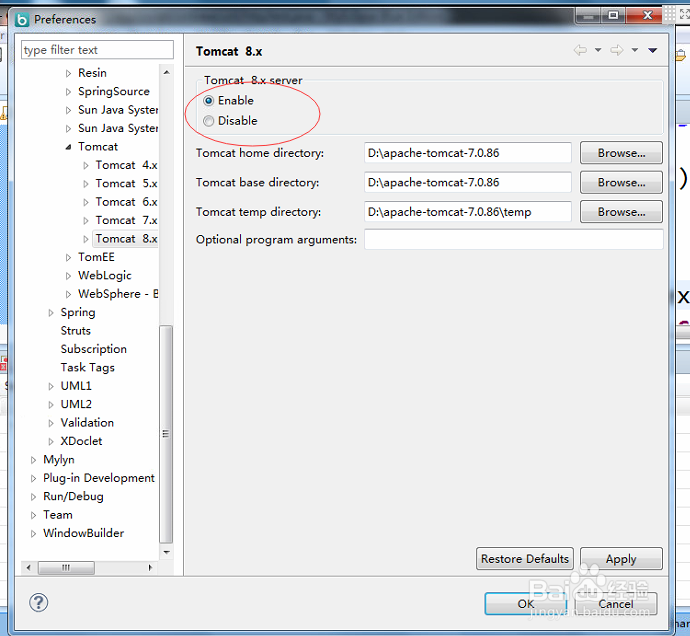Open the back history dropdown arrow

click(598, 50)
